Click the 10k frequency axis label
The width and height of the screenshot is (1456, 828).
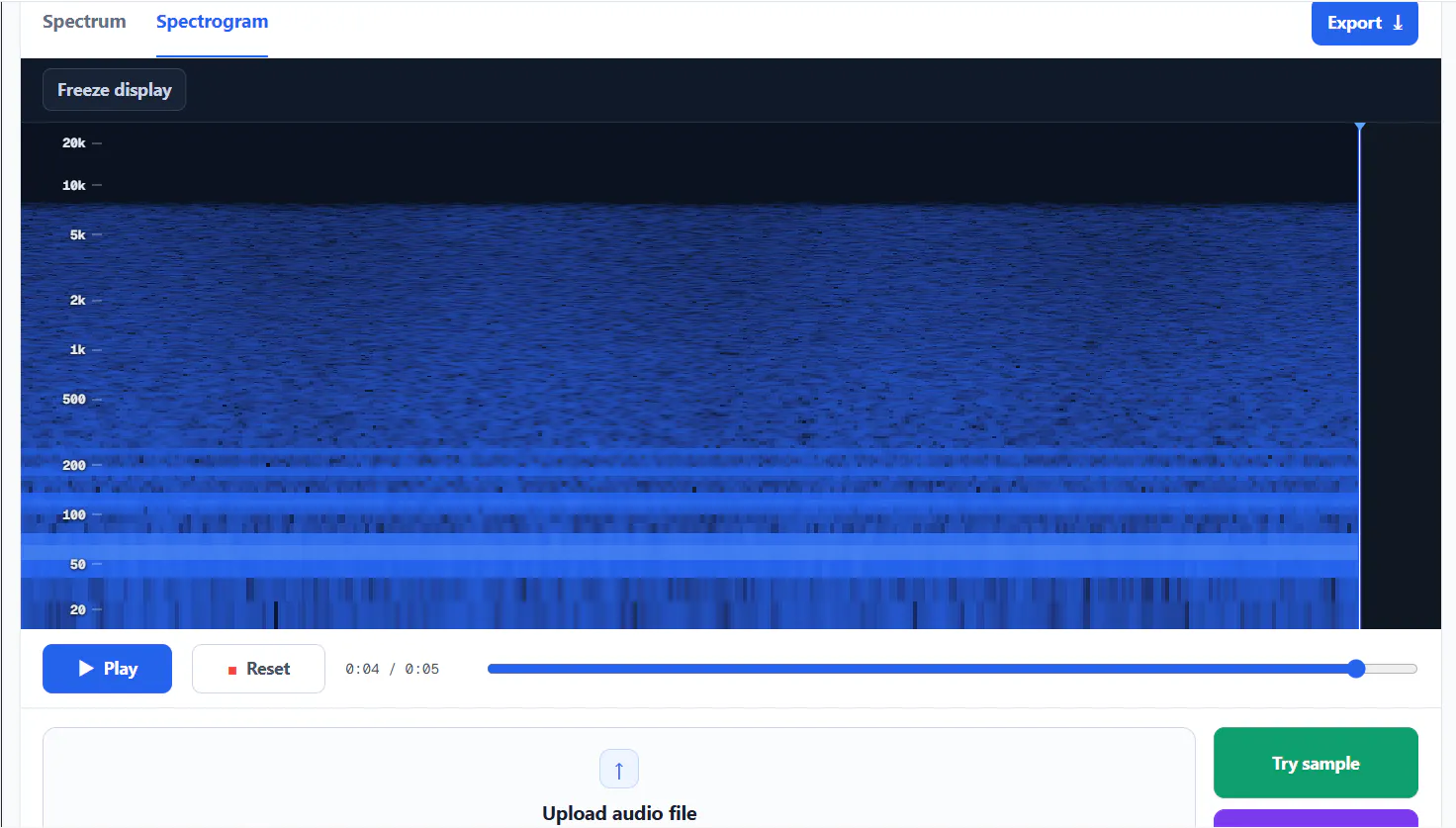(x=74, y=186)
